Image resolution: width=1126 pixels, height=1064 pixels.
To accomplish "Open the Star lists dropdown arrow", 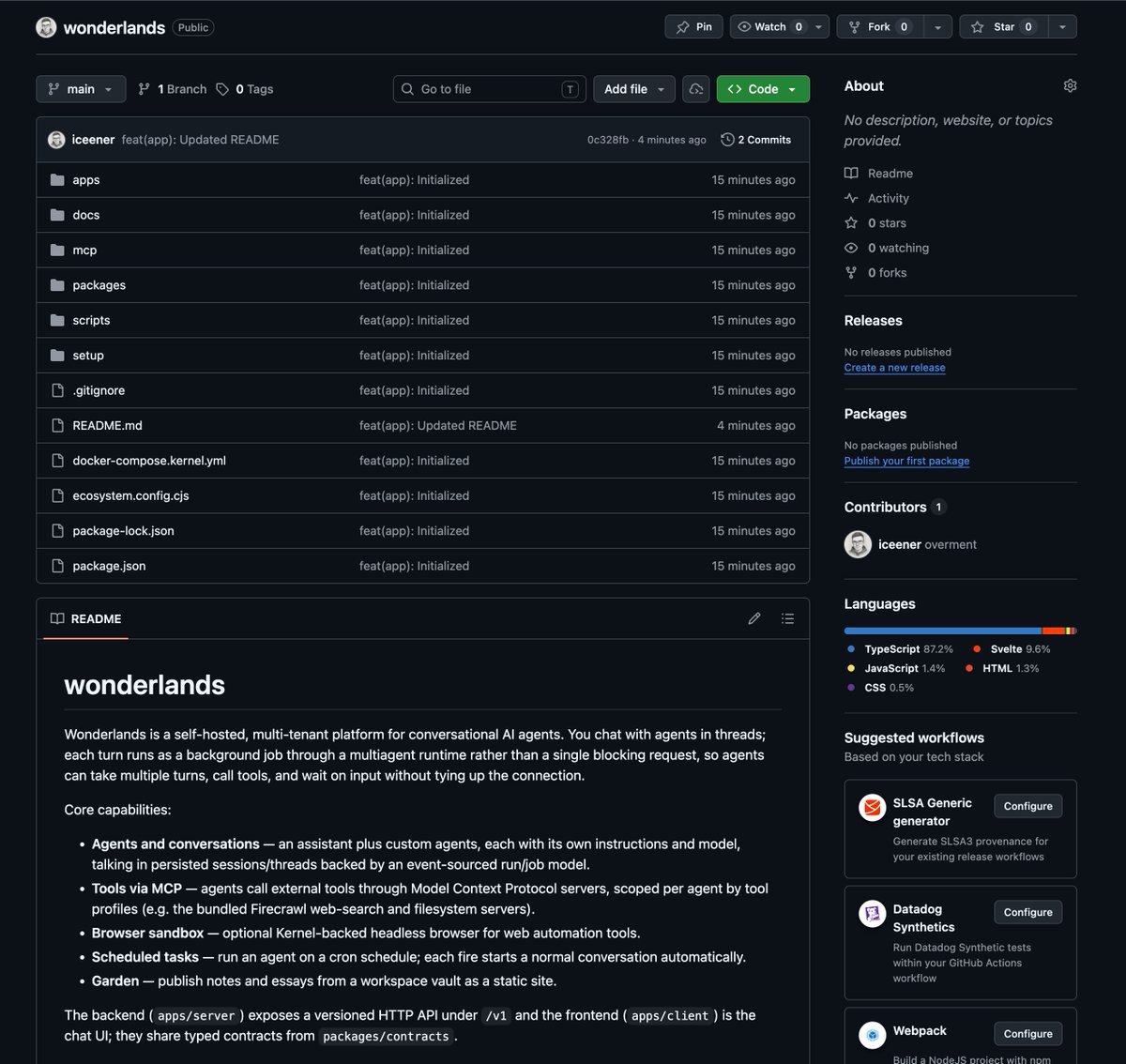I will 1062,27.
